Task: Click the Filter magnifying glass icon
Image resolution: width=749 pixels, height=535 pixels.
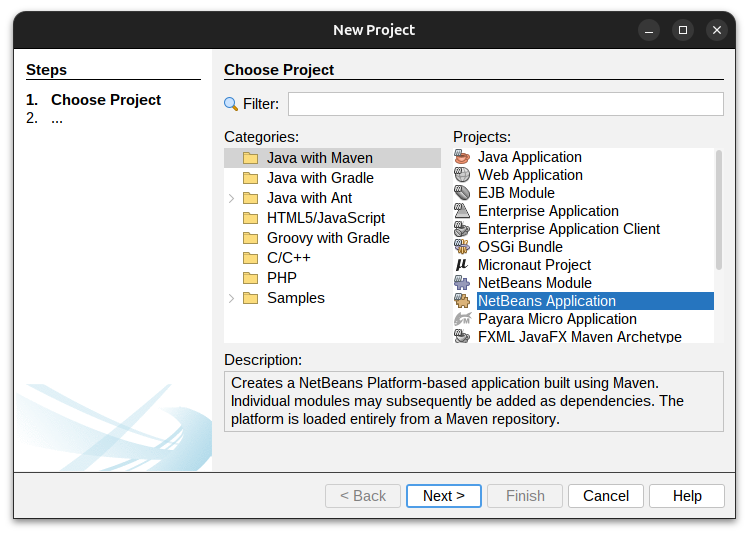Action: [x=231, y=104]
